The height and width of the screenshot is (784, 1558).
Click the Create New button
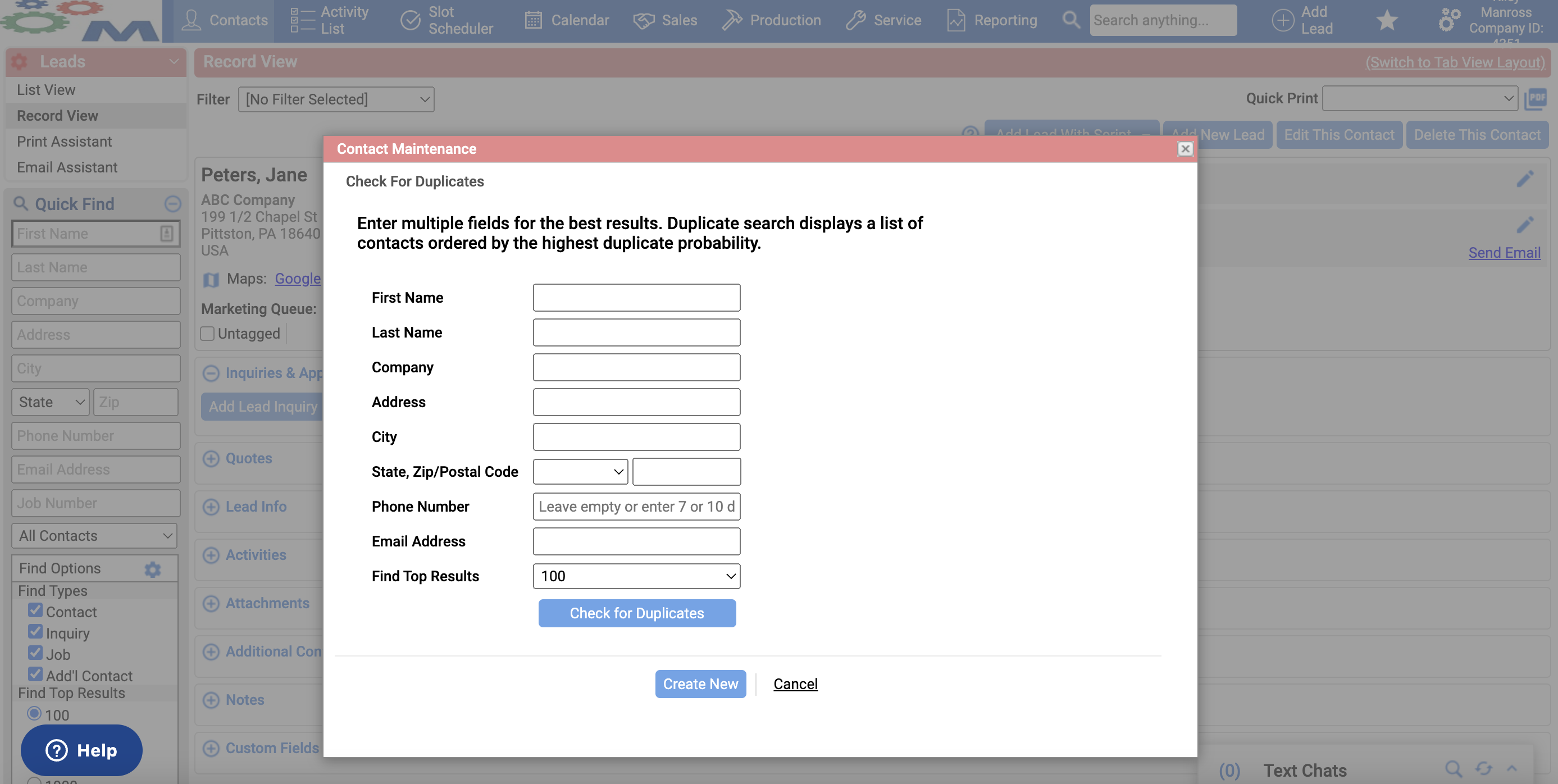tap(700, 683)
